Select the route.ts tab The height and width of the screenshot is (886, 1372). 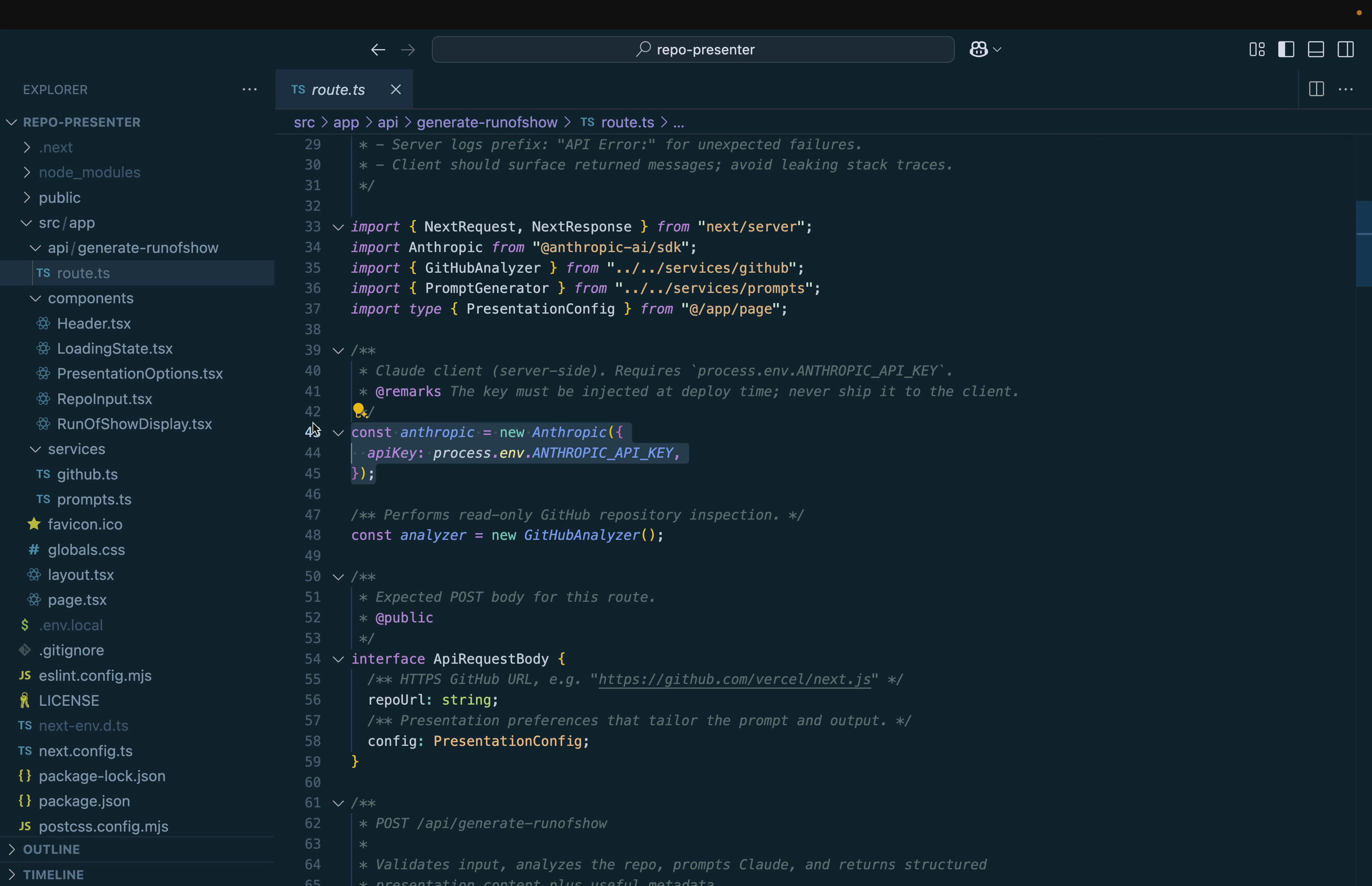point(344,89)
